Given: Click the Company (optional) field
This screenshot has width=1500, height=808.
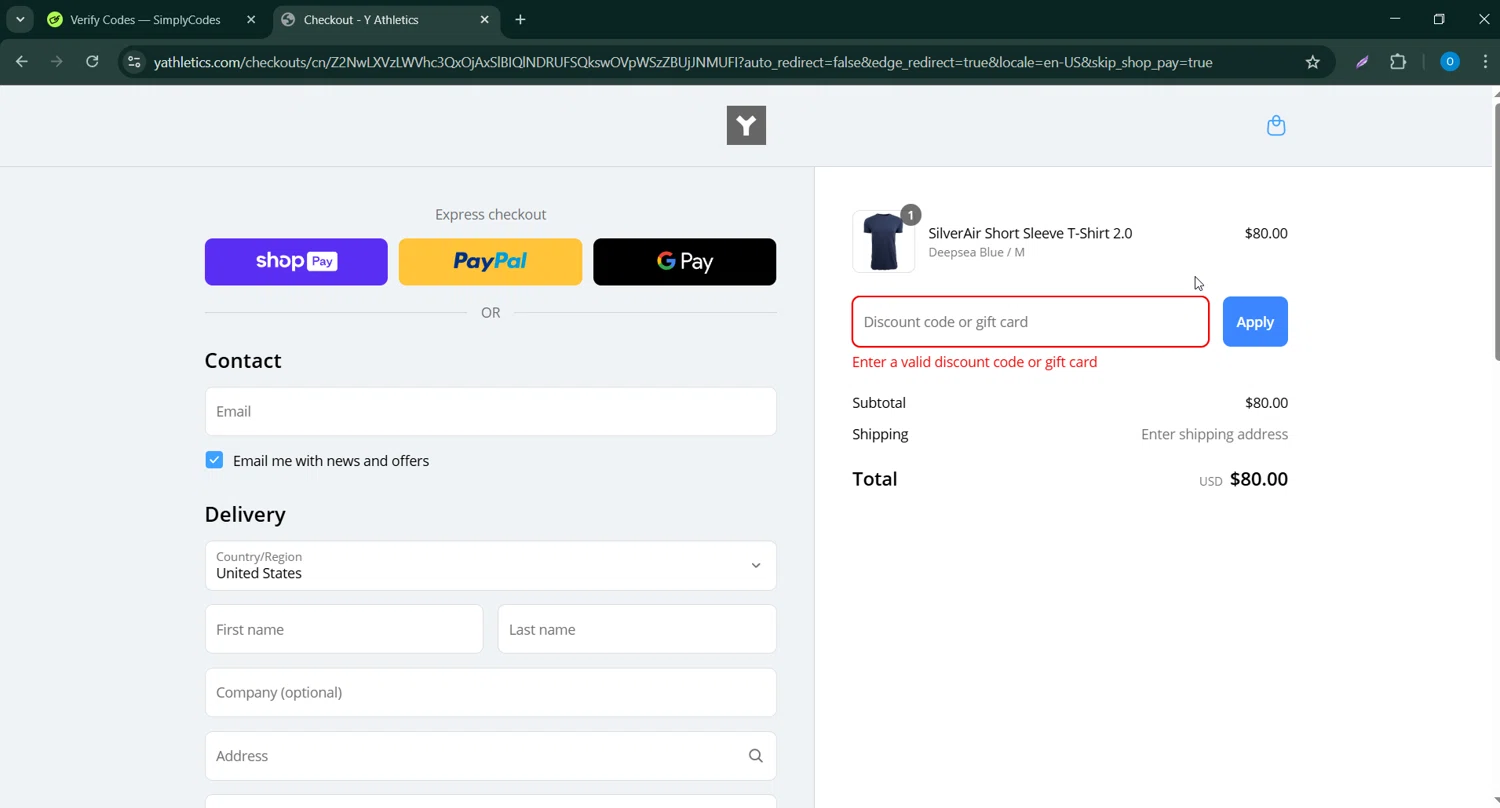Looking at the screenshot, I should click(490, 692).
